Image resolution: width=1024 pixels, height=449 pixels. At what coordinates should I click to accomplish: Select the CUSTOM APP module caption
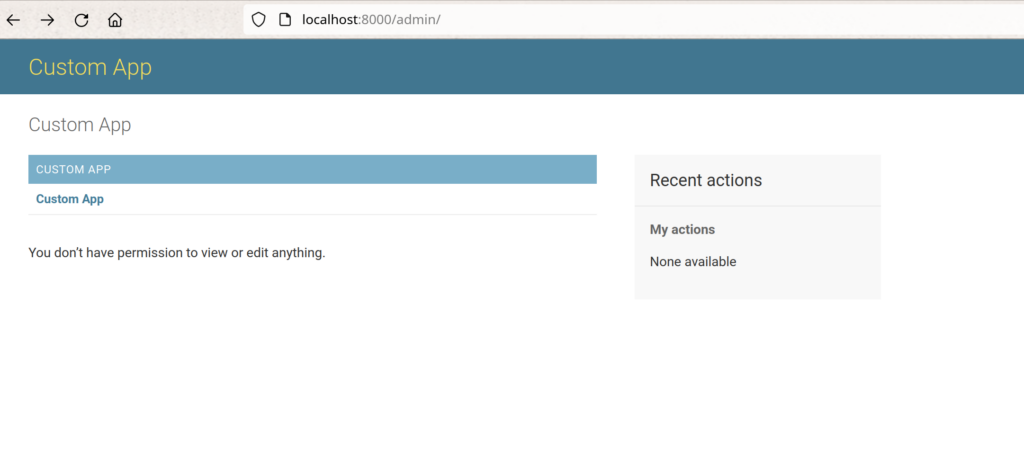pos(73,170)
